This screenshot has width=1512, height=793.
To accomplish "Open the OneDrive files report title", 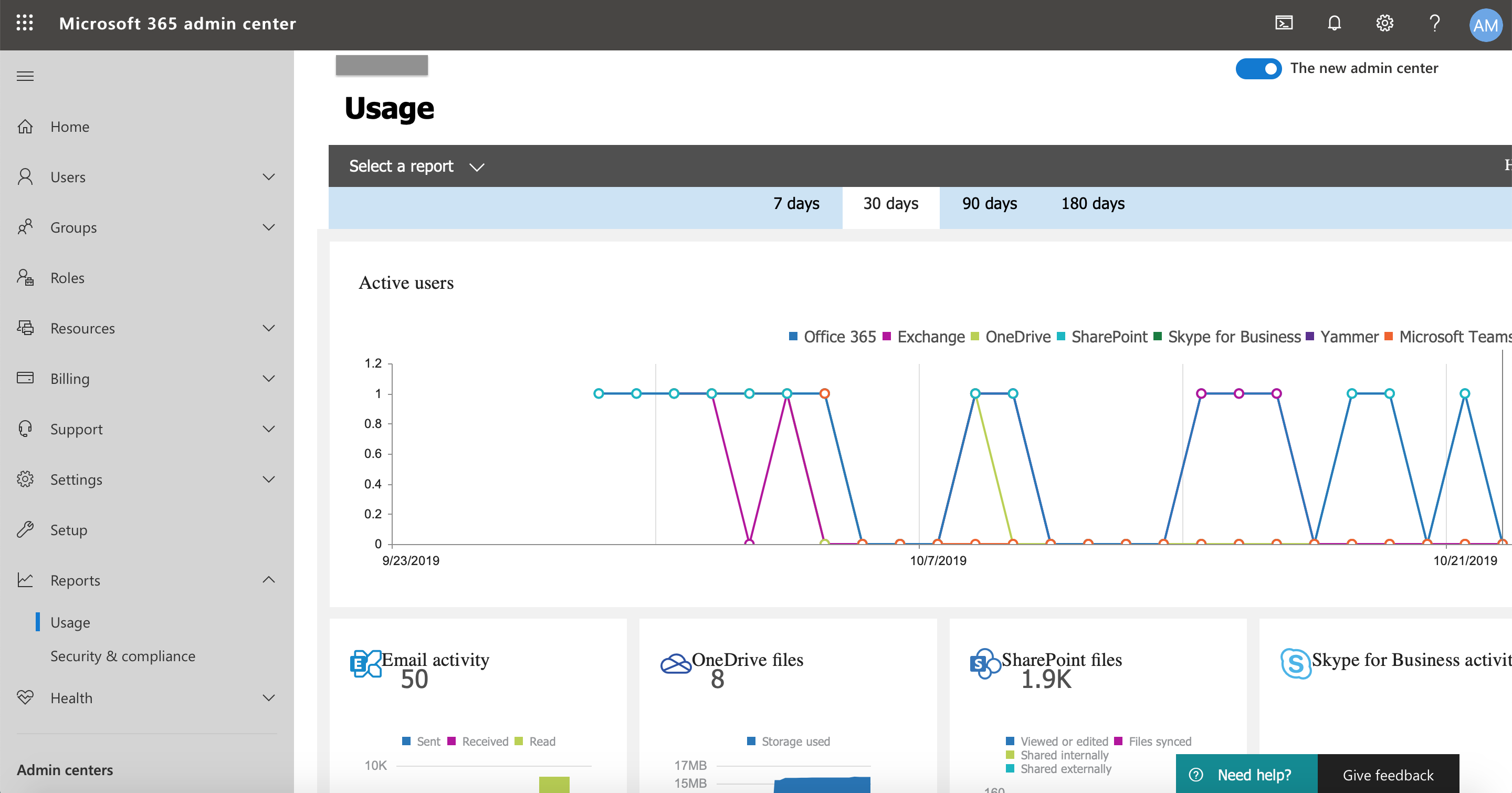I will (x=748, y=660).
